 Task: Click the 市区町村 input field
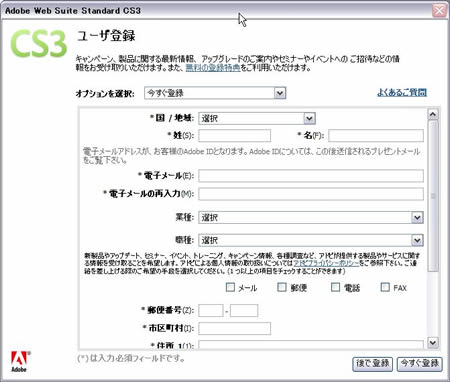(235, 329)
